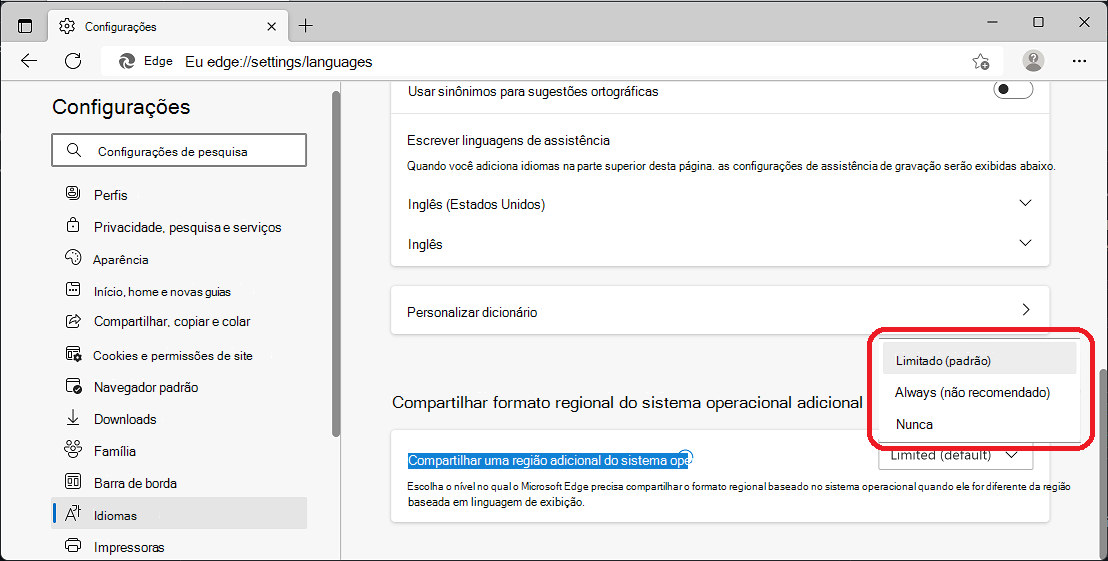This screenshot has width=1108, height=561.
Task: Open Compartilhar, copiar e colar section
Action: pyautogui.click(x=179, y=321)
